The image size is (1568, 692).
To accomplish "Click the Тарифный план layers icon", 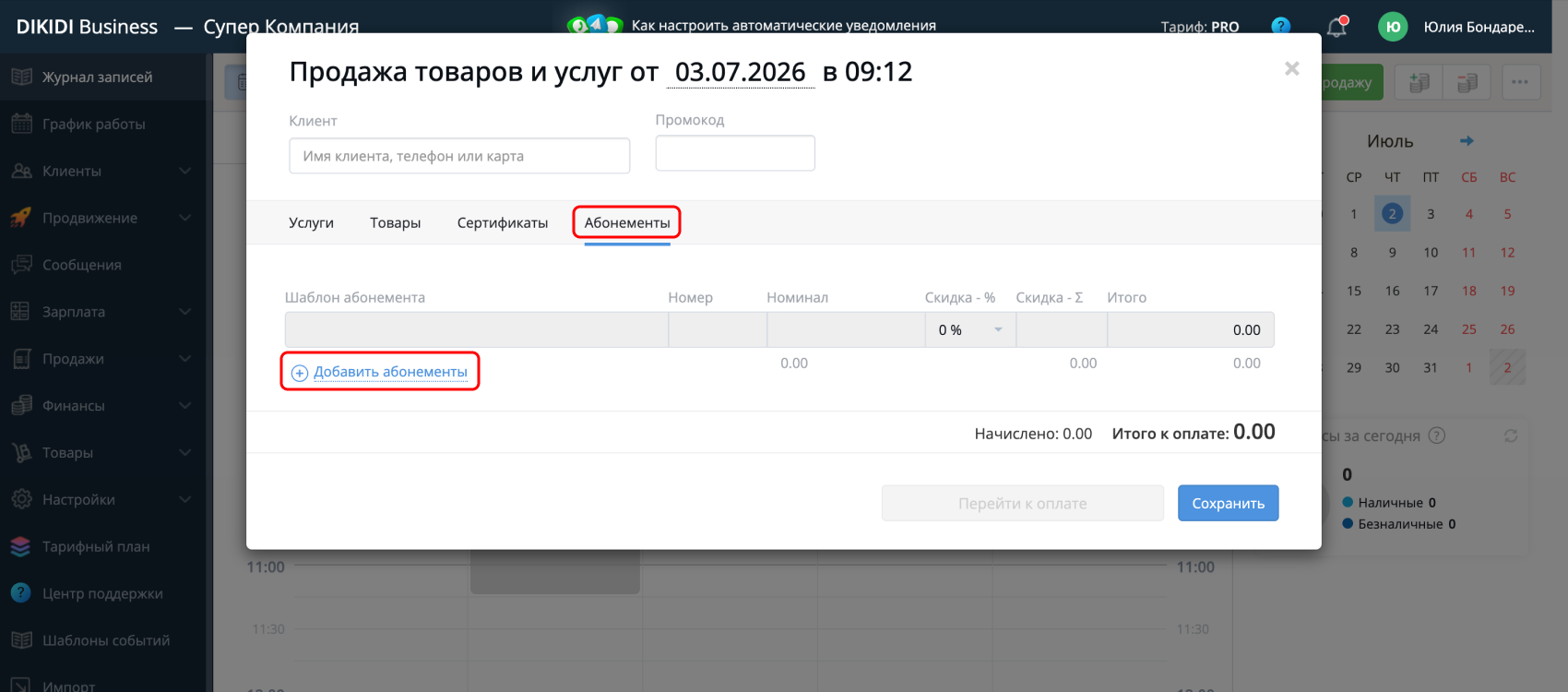I will (21, 546).
